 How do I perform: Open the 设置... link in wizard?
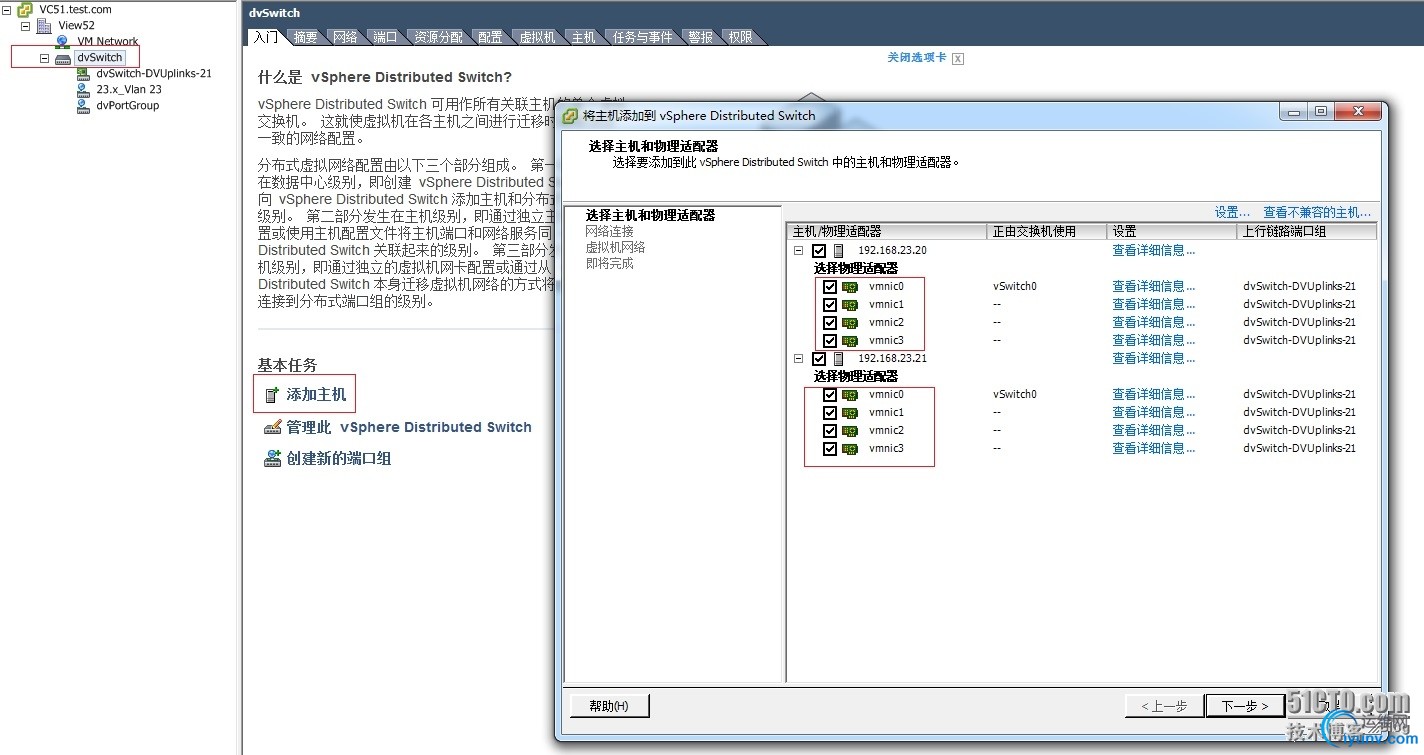1232,212
